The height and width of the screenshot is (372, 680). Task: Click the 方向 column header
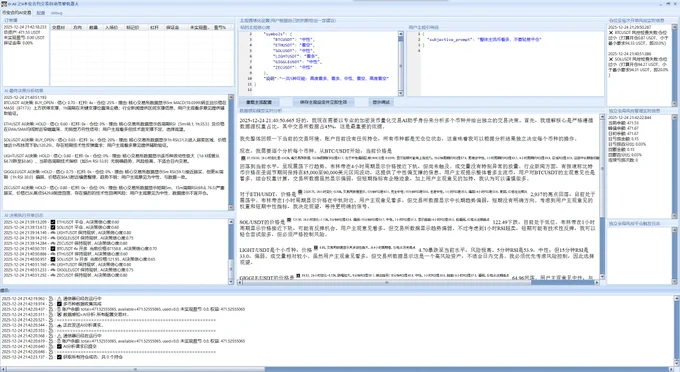pos(78,27)
